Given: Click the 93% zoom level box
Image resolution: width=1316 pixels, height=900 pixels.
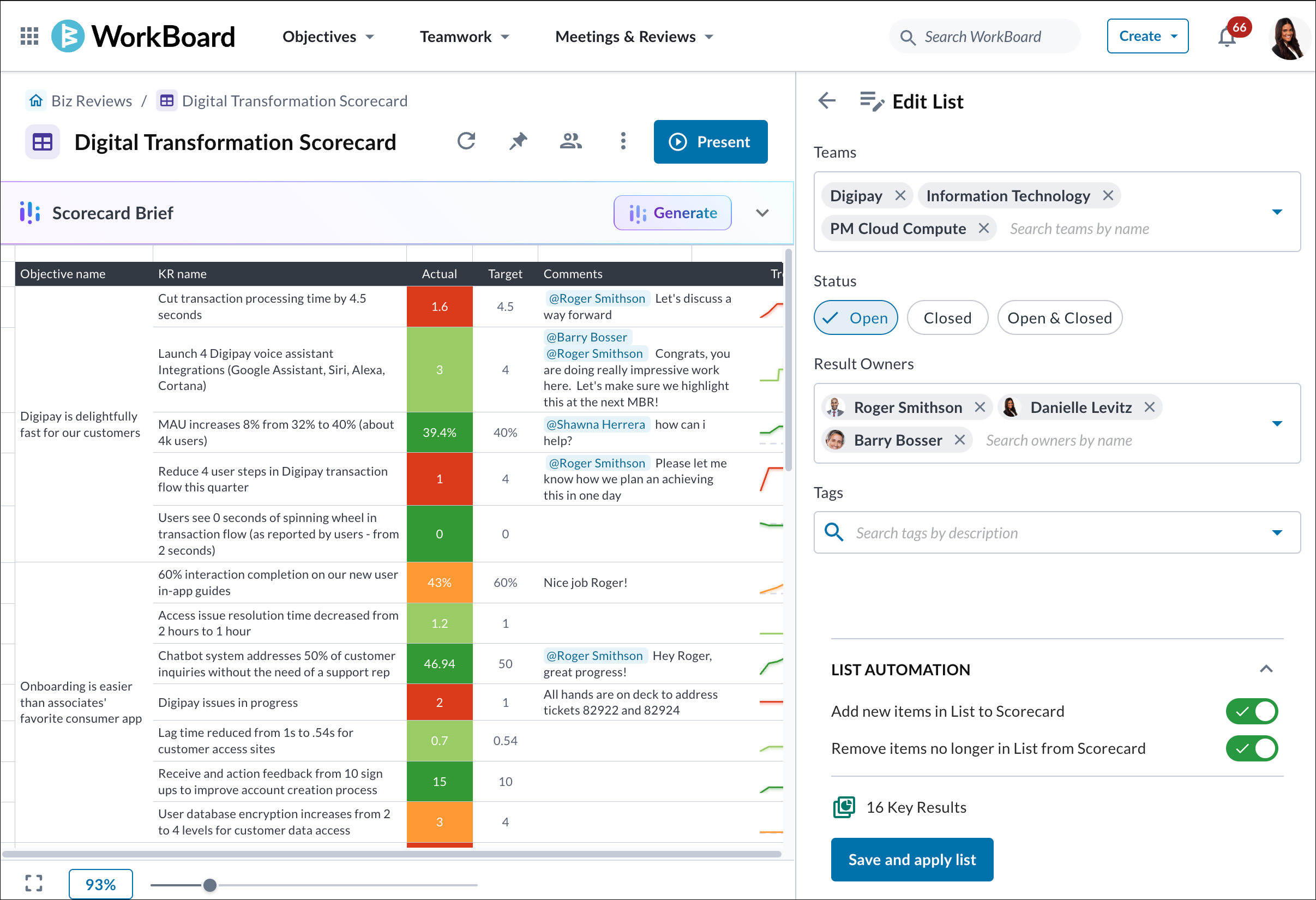Looking at the screenshot, I should pyautogui.click(x=101, y=884).
